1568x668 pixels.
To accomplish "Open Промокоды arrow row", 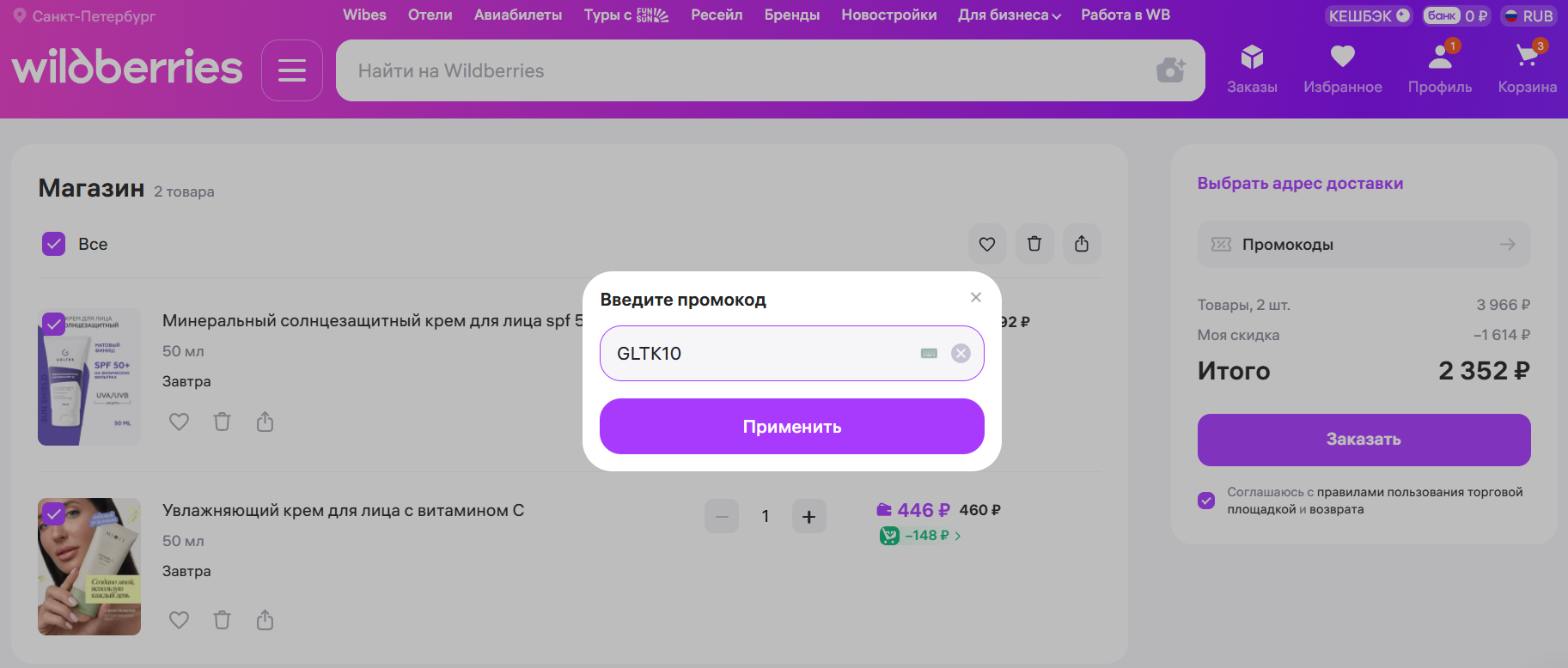I will (x=1364, y=245).
